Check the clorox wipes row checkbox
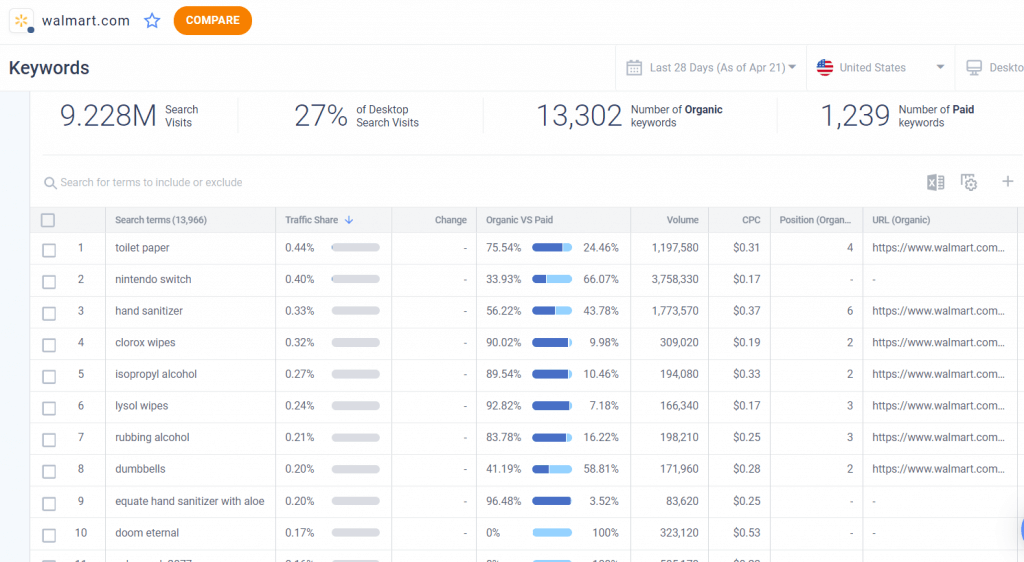The image size is (1024, 562). [x=49, y=345]
